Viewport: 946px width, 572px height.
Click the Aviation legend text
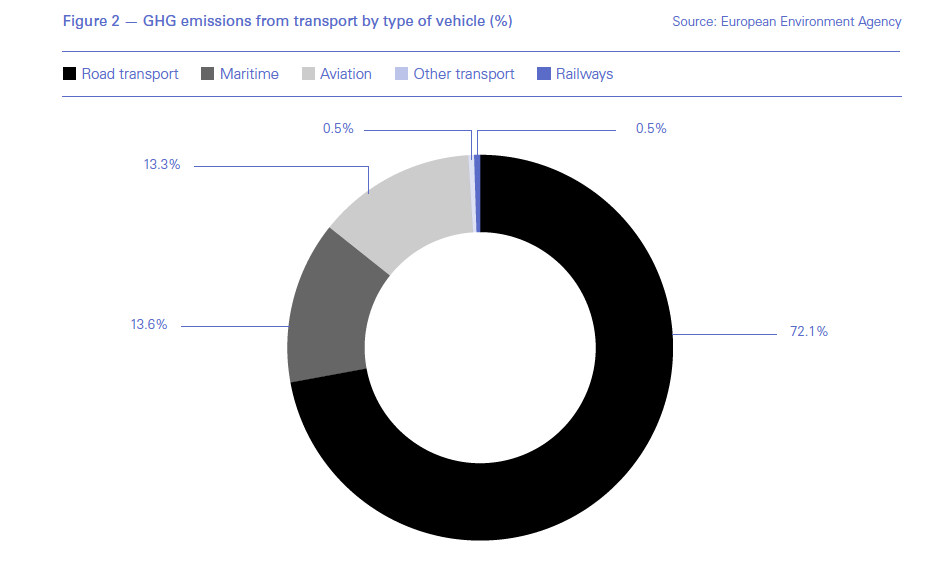346,74
